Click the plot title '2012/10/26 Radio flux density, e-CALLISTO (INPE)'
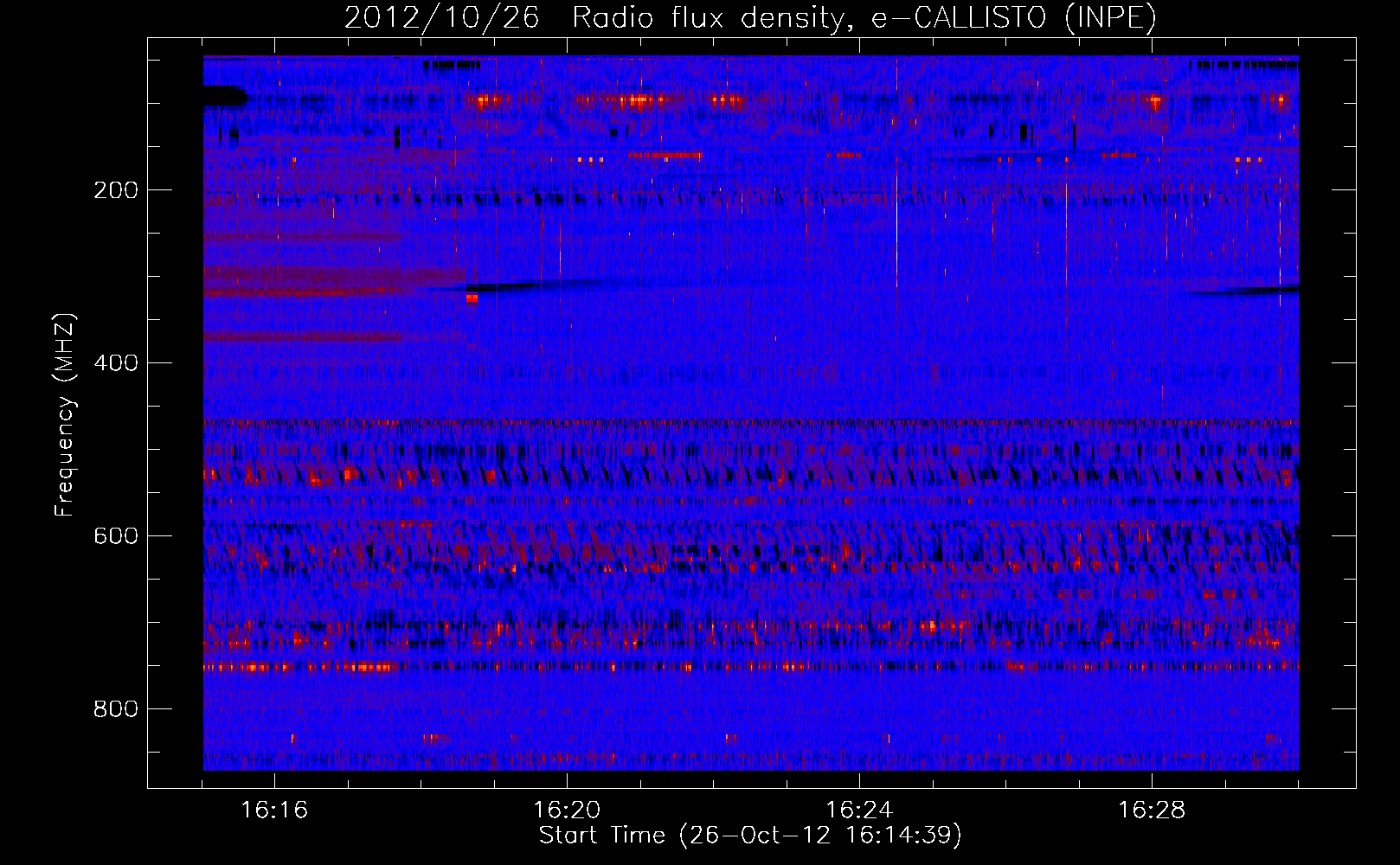Image resolution: width=1400 pixels, height=865 pixels. [x=750, y=17]
